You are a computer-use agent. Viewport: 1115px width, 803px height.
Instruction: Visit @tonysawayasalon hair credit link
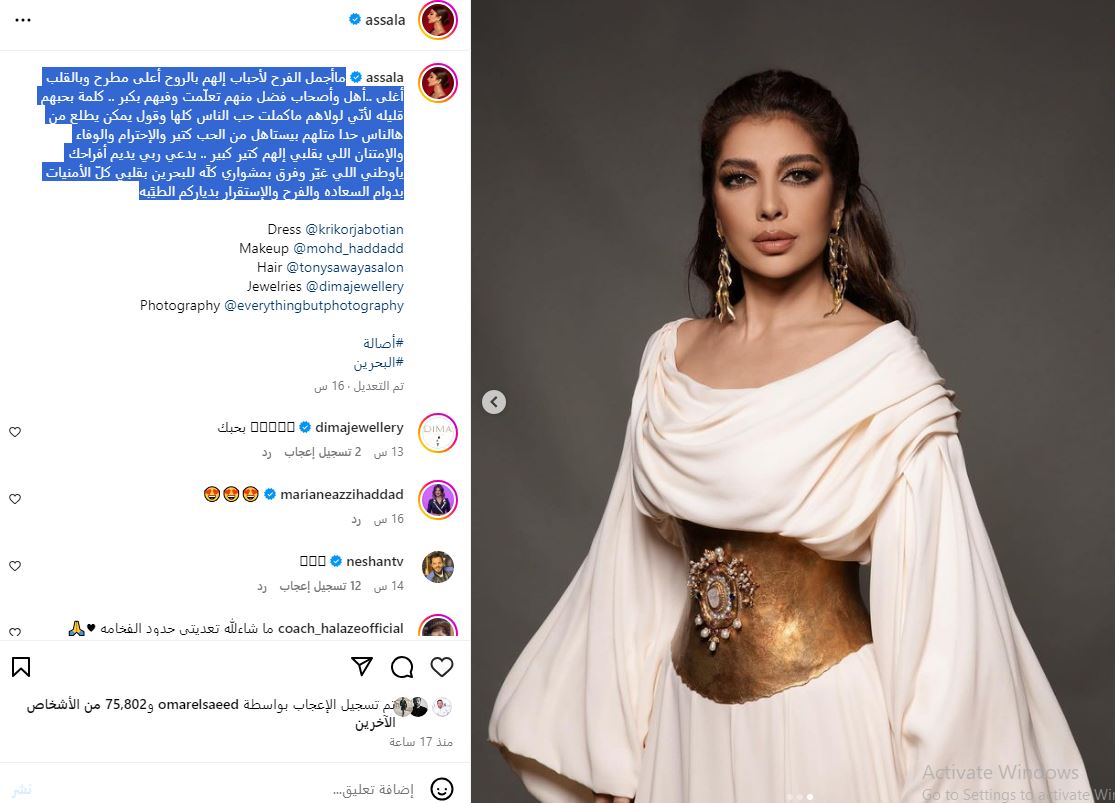tap(345, 267)
